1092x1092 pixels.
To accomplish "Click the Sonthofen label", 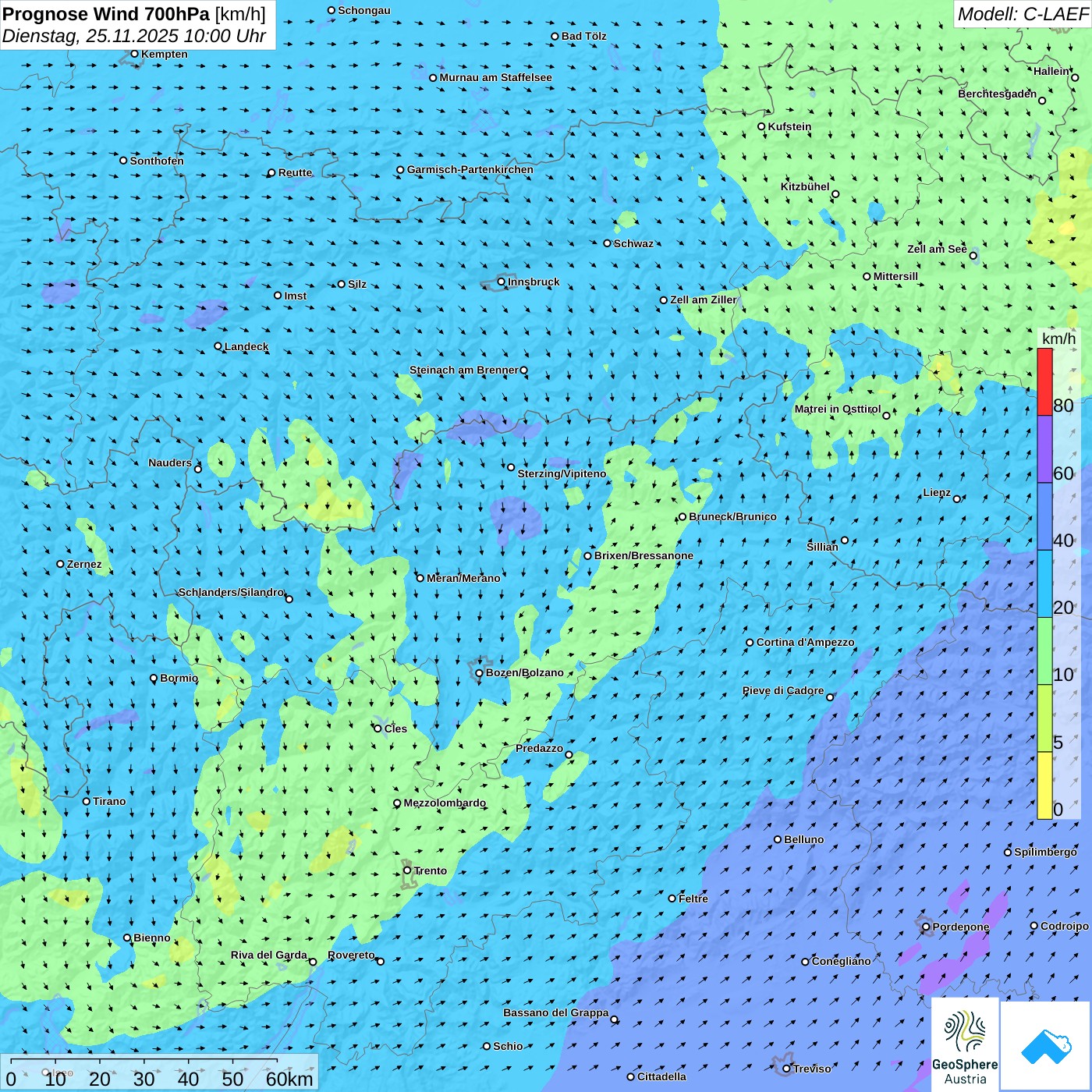I will (x=157, y=161).
